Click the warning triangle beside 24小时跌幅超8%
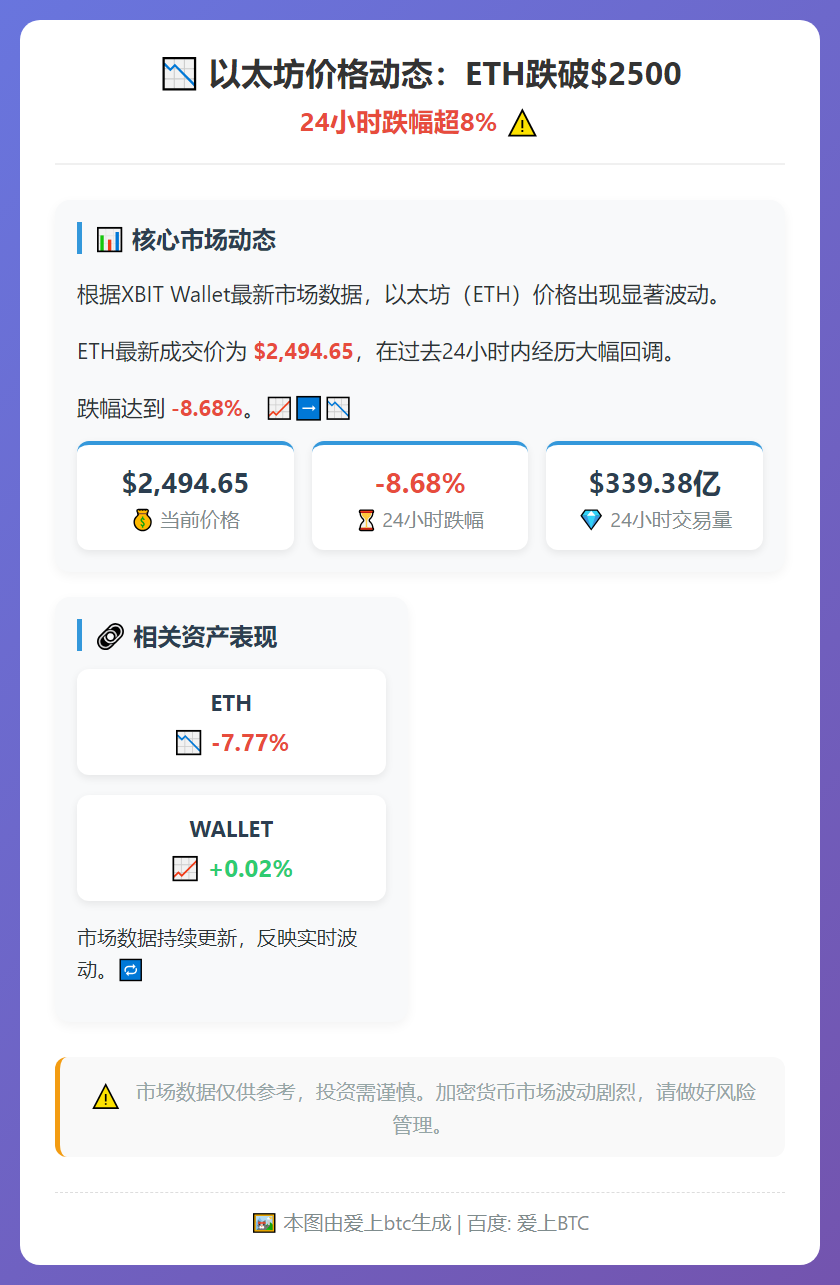The width and height of the screenshot is (840, 1285). pos(522,123)
